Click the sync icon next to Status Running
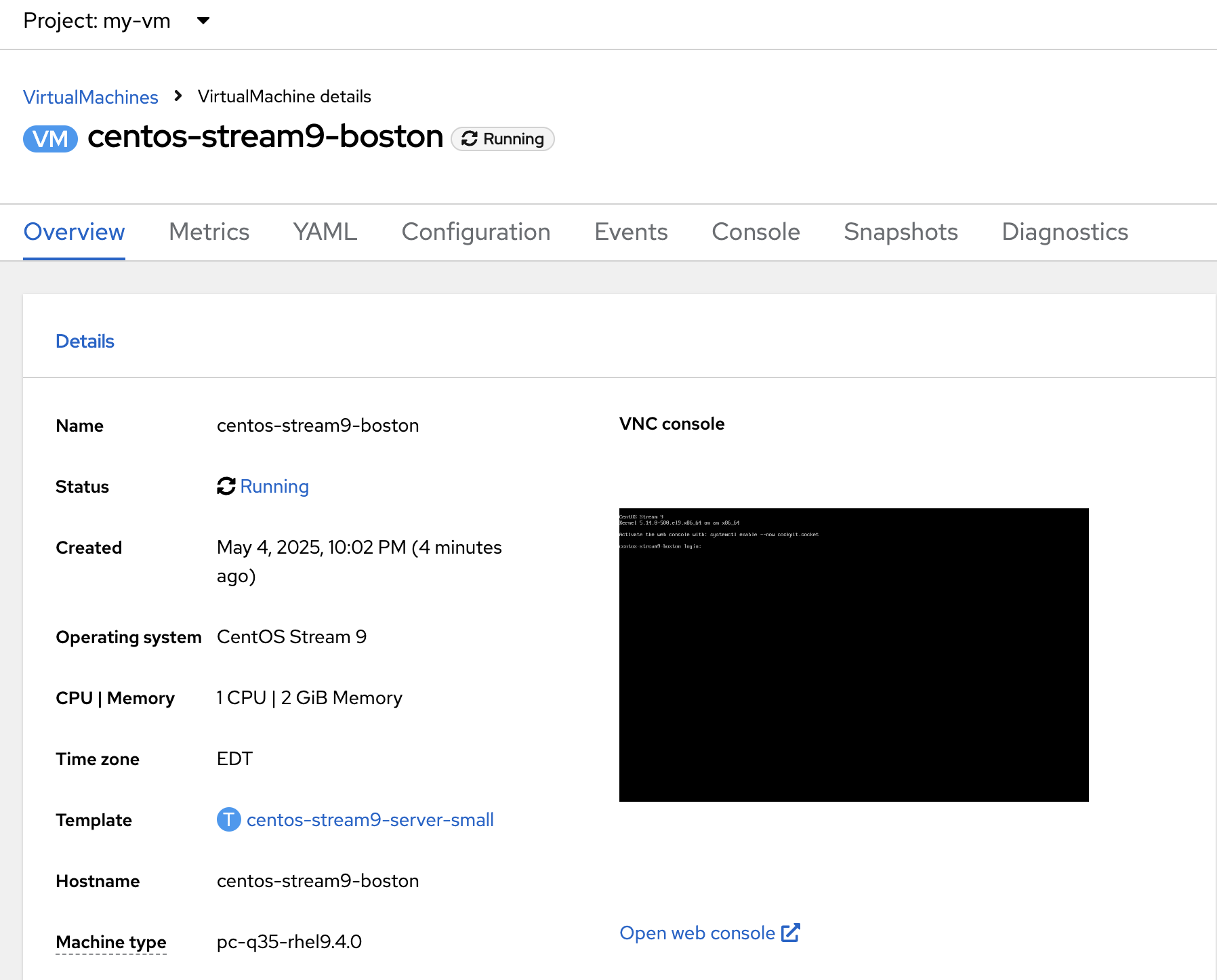This screenshot has width=1217, height=980. (226, 486)
